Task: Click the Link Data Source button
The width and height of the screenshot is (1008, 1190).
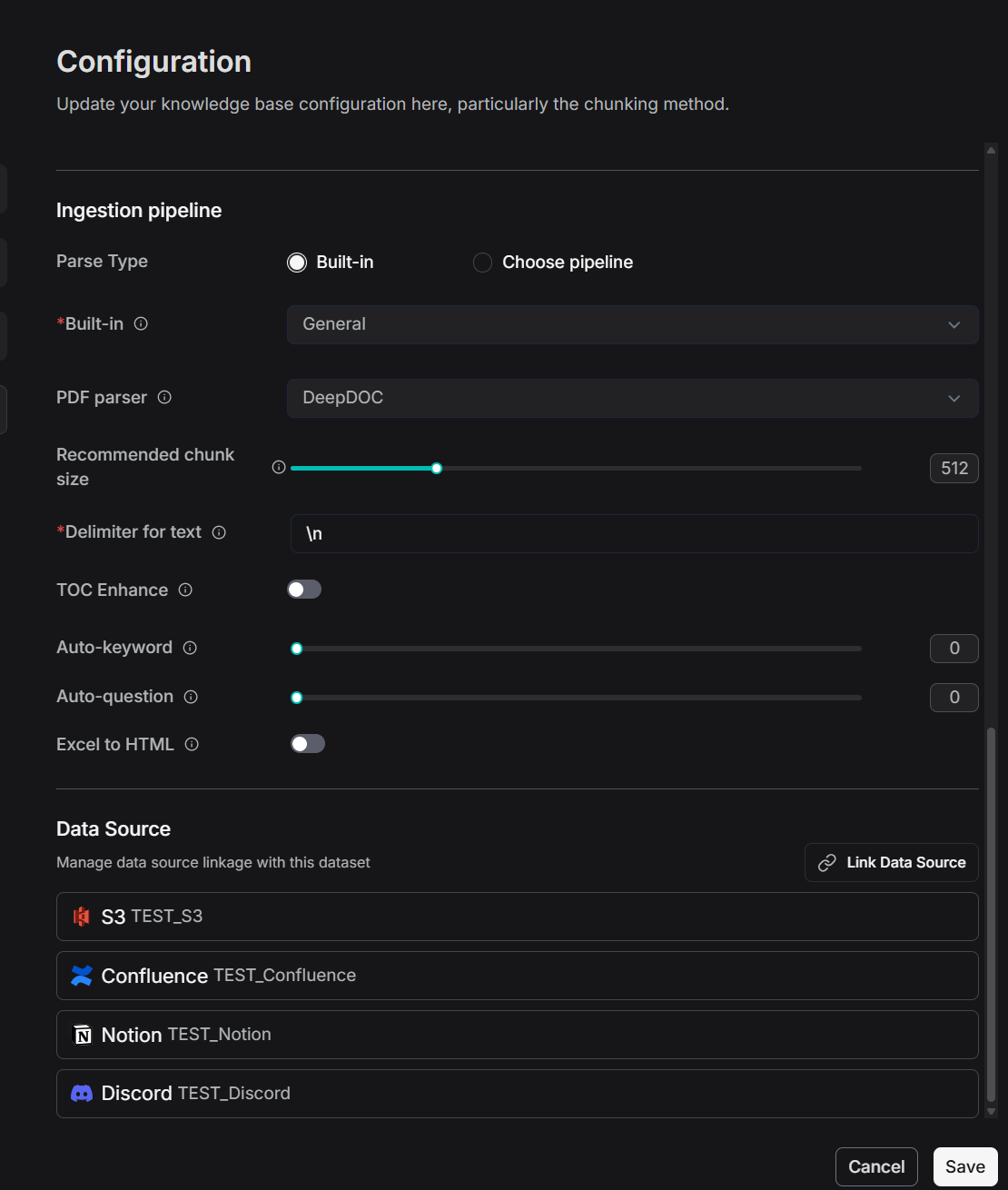Action: point(891,862)
